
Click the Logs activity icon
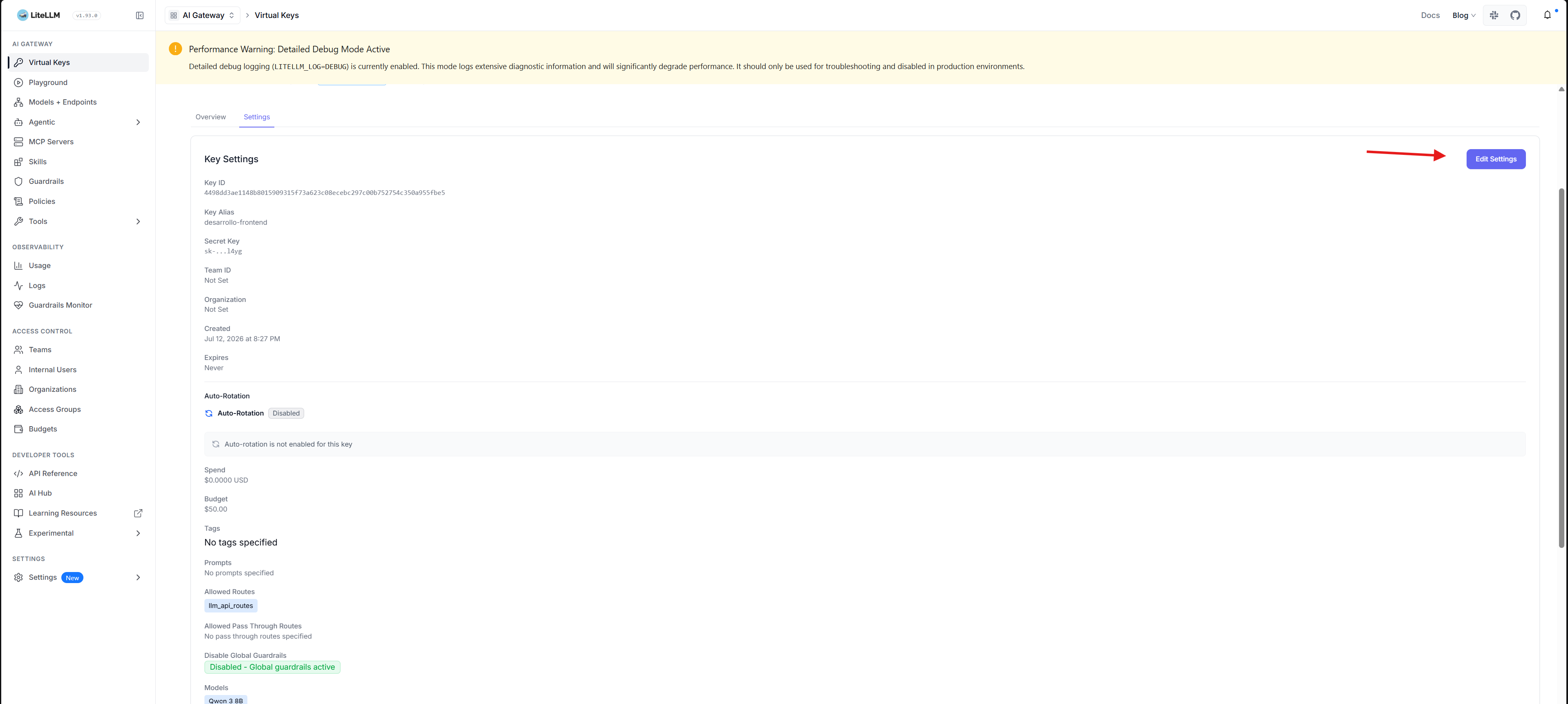coord(18,285)
